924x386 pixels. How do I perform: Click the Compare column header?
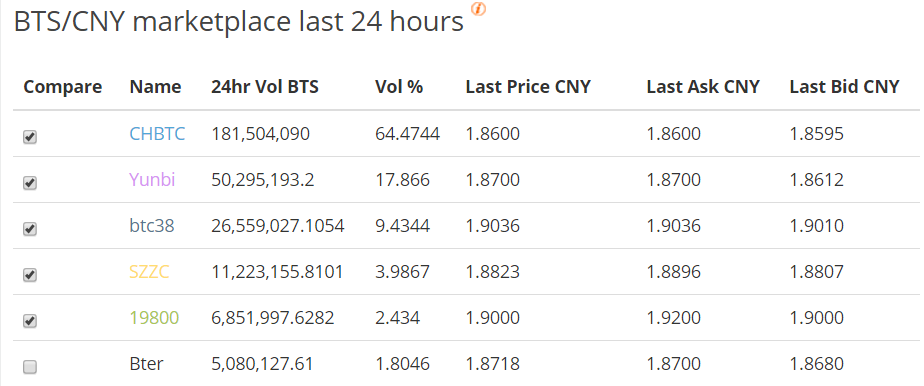[x=62, y=87]
